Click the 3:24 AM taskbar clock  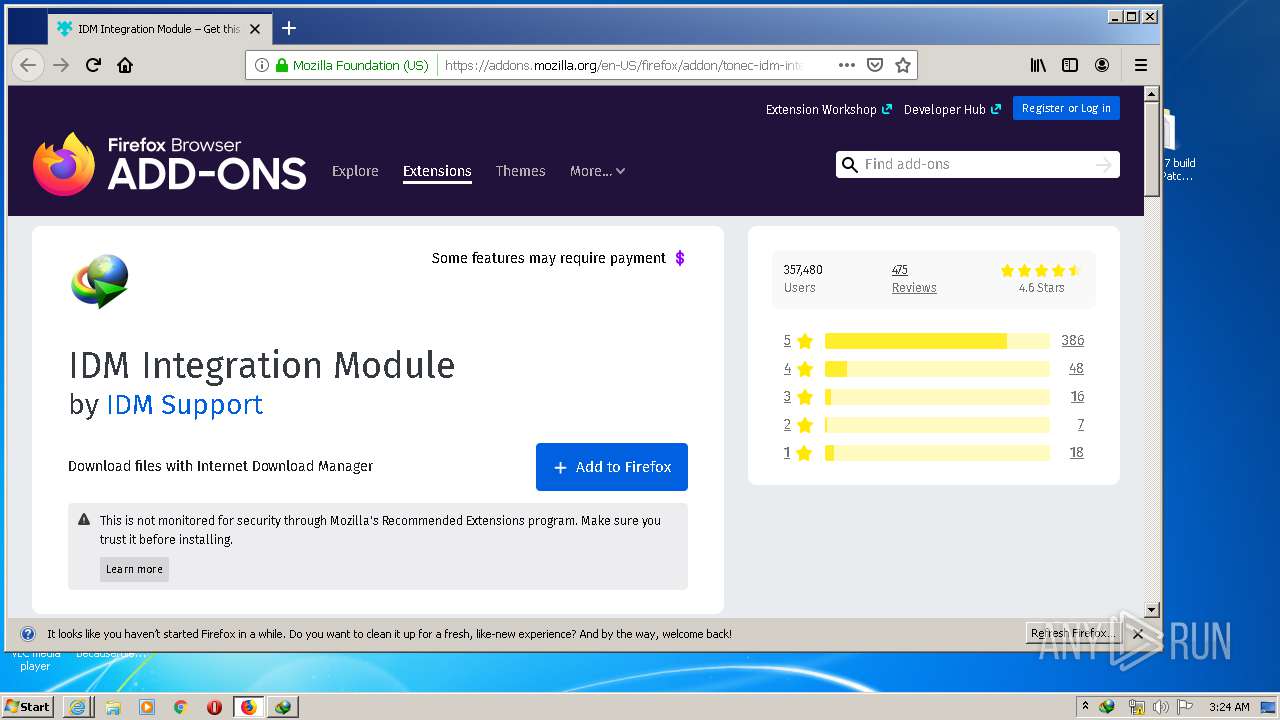(x=1229, y=707)
